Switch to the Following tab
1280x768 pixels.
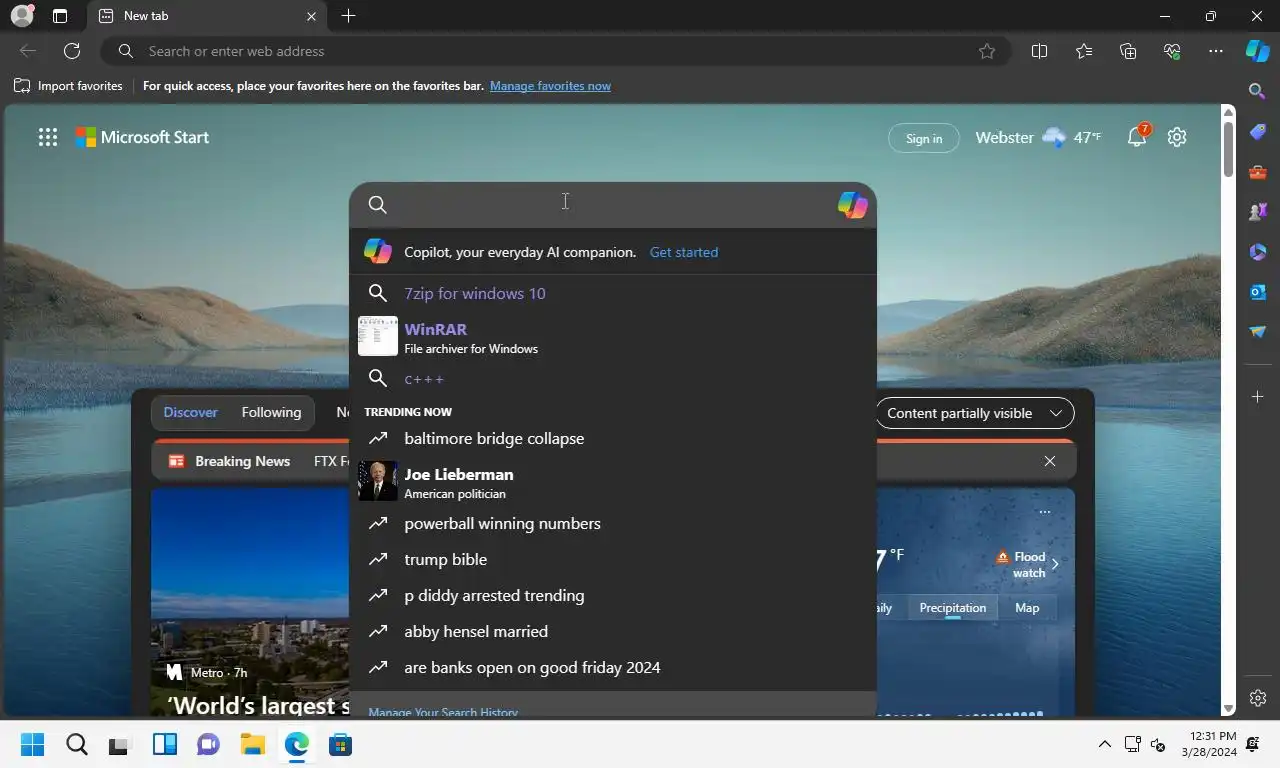click(271, 412)
